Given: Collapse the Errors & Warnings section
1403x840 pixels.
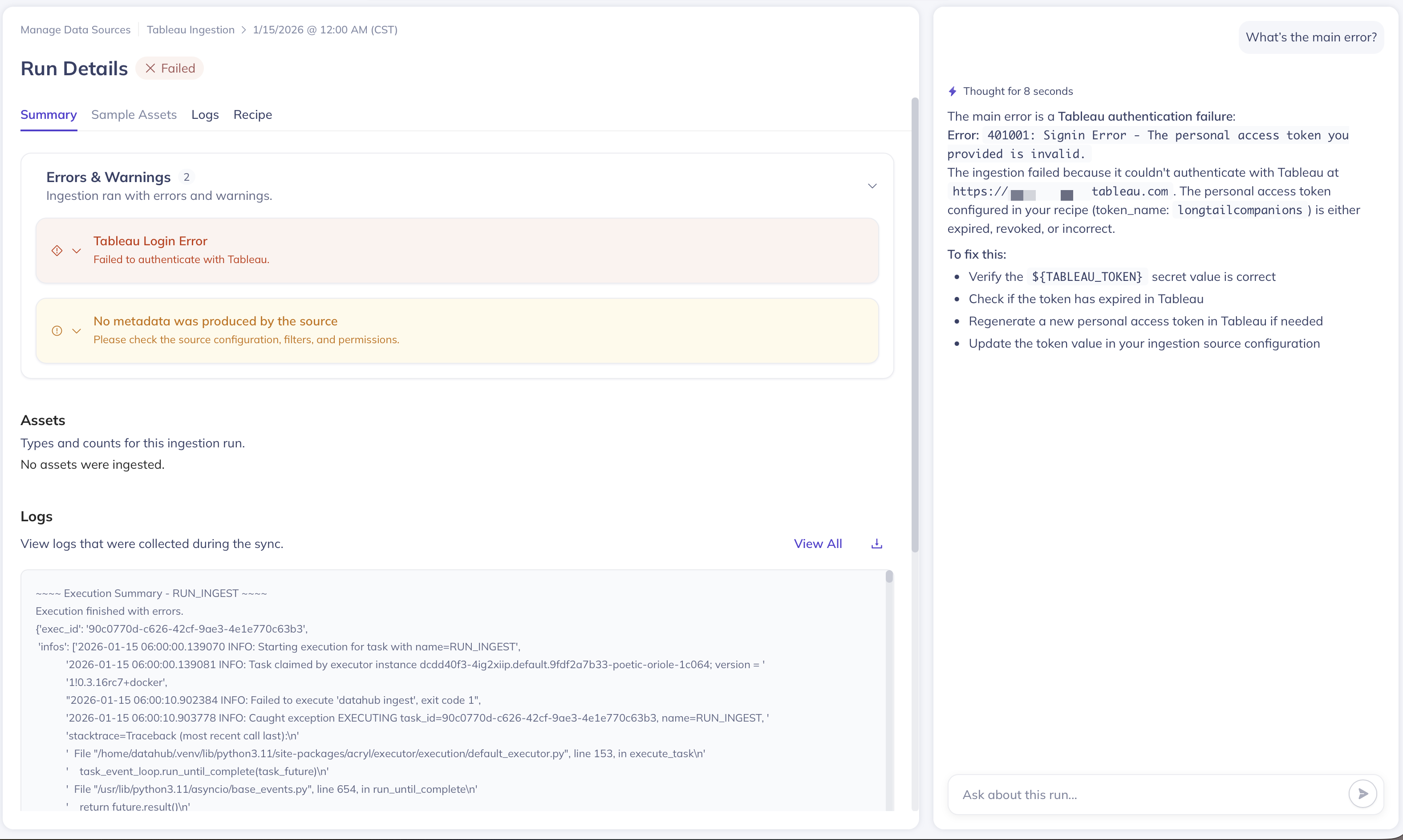Looking at the screenshot, I should (872, 186).
